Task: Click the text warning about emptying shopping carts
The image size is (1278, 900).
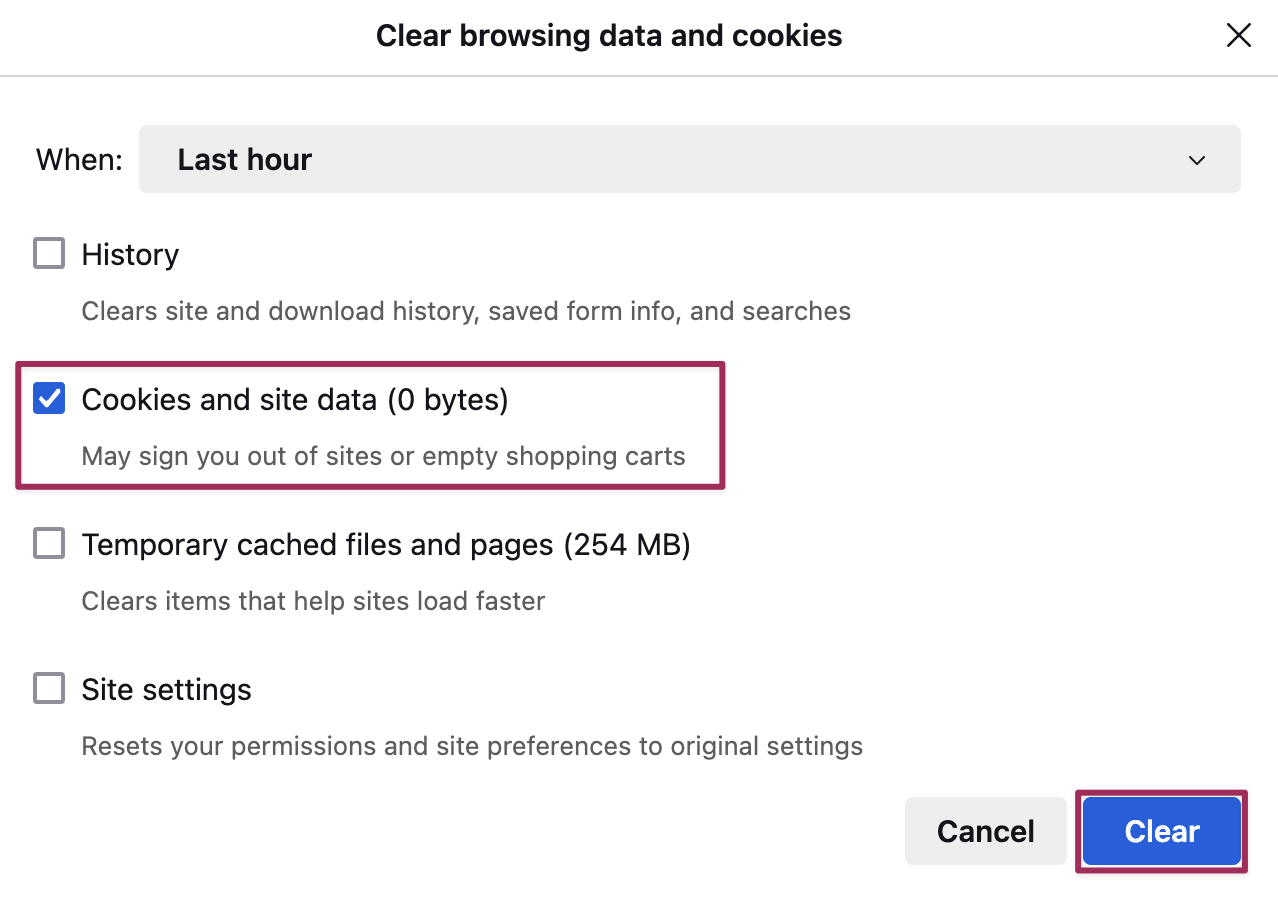Action: click(x=383, y=456)
